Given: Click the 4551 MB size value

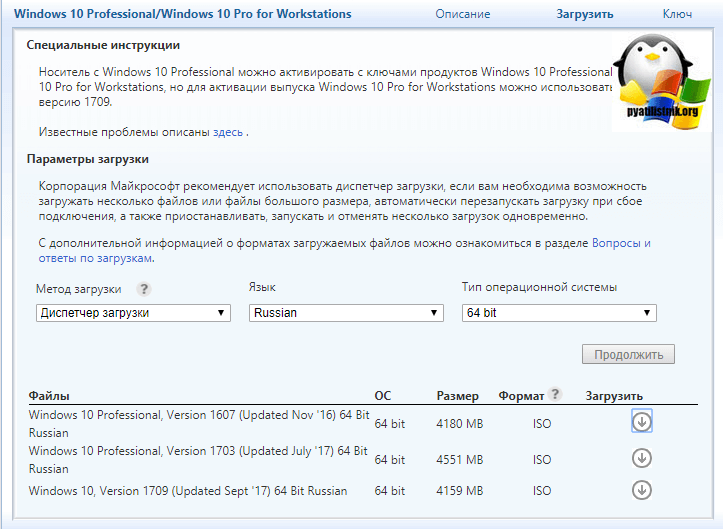Looking at the screenshot, I should [460, 459].
